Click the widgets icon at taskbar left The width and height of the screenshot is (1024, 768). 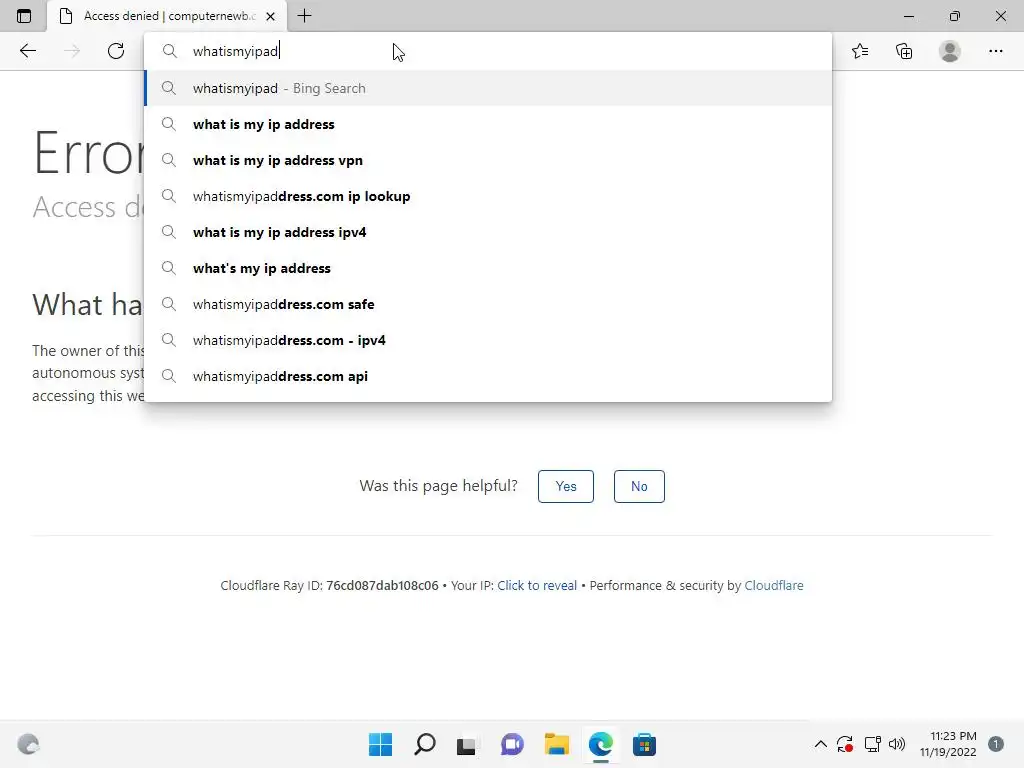(x=28, y=744)
